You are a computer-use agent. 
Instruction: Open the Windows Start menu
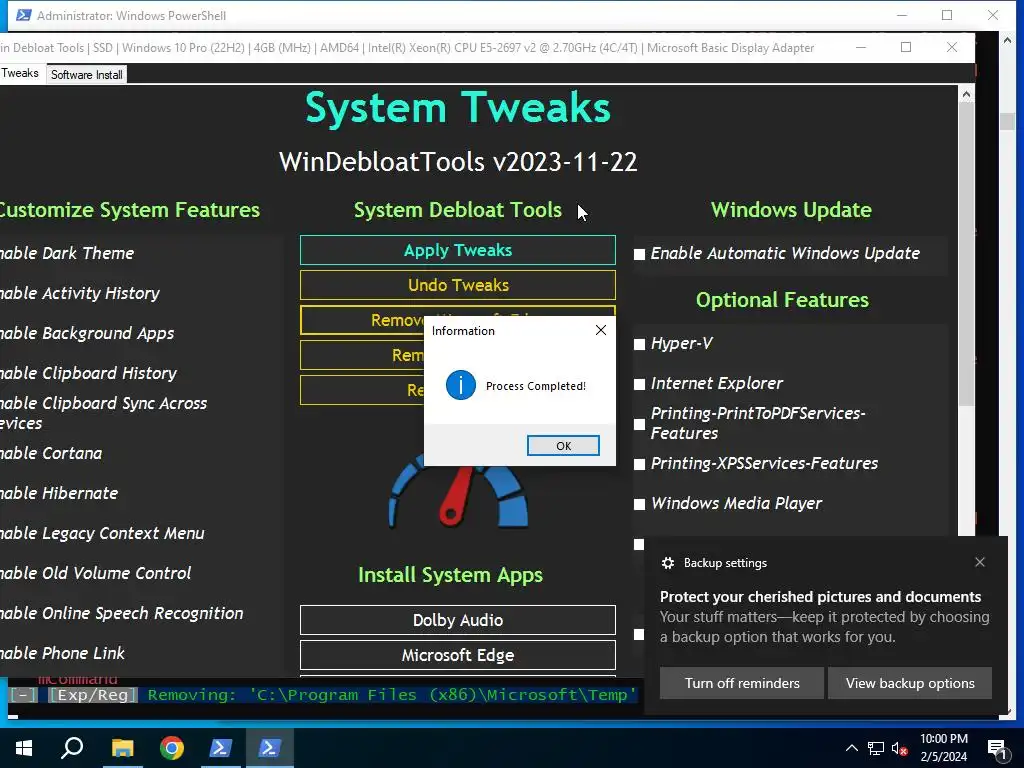point(24,748)
